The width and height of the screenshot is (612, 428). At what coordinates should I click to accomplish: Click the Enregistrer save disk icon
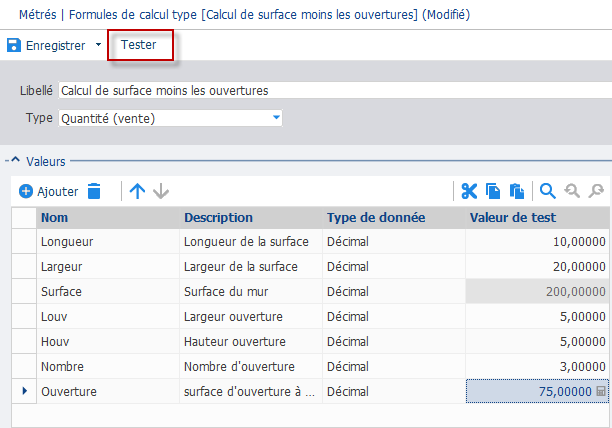coord(14,45)
